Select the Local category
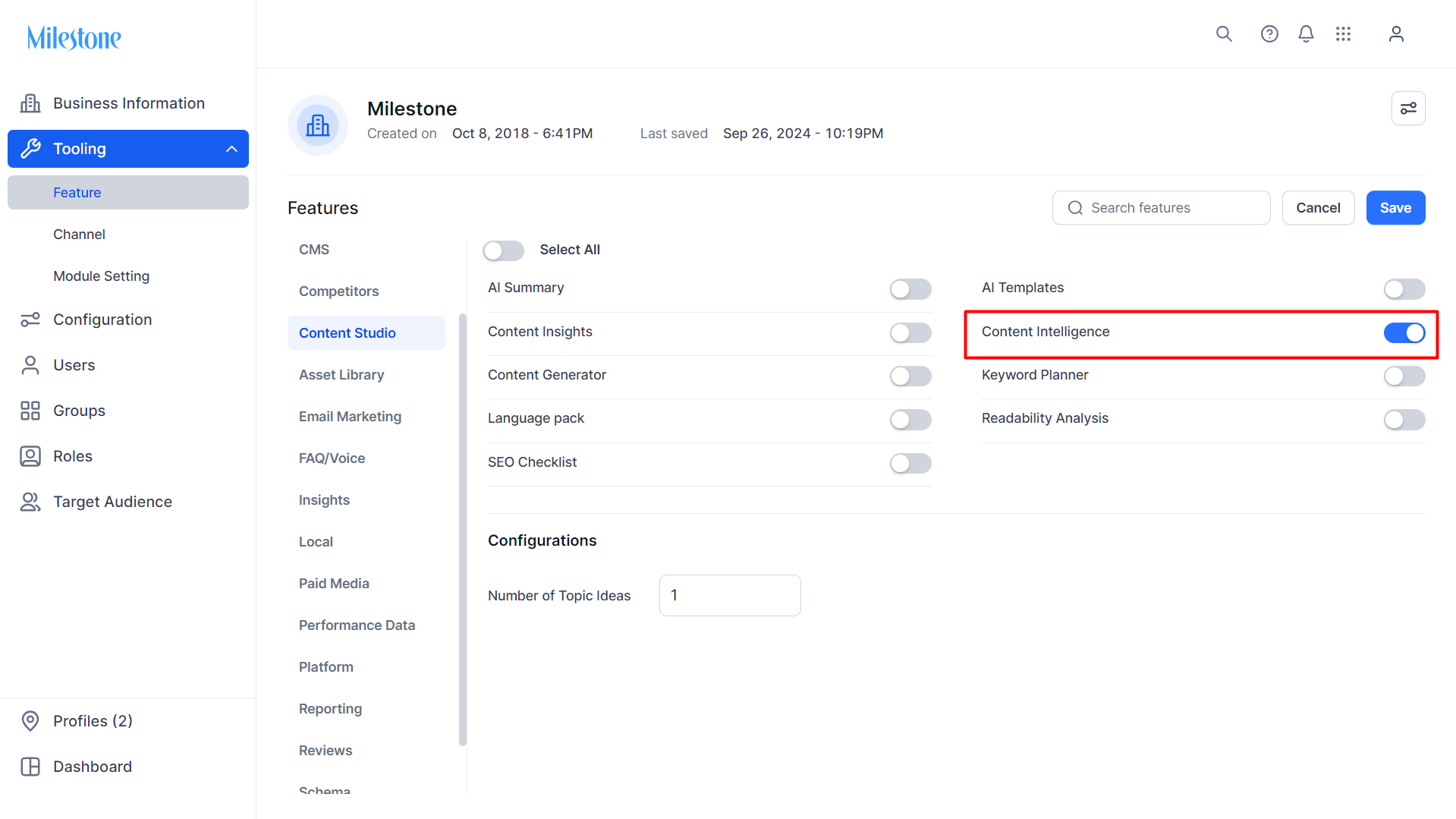1456x819 pixels. coord(366,542)
